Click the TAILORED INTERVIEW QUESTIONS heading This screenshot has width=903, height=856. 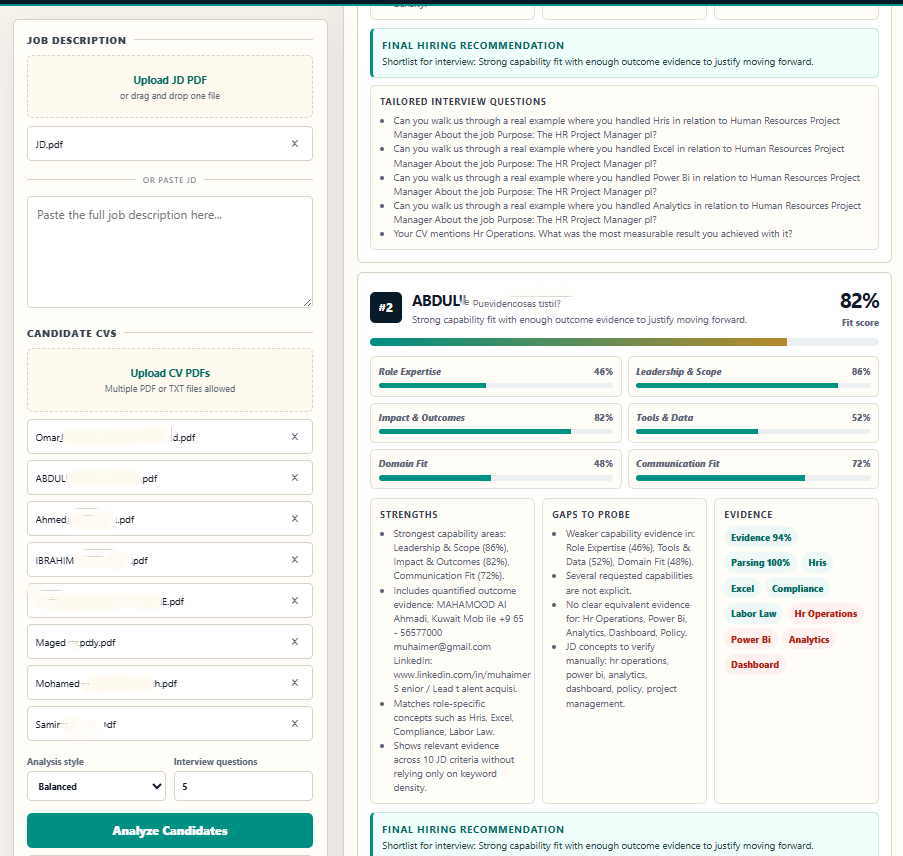[462, 101]
